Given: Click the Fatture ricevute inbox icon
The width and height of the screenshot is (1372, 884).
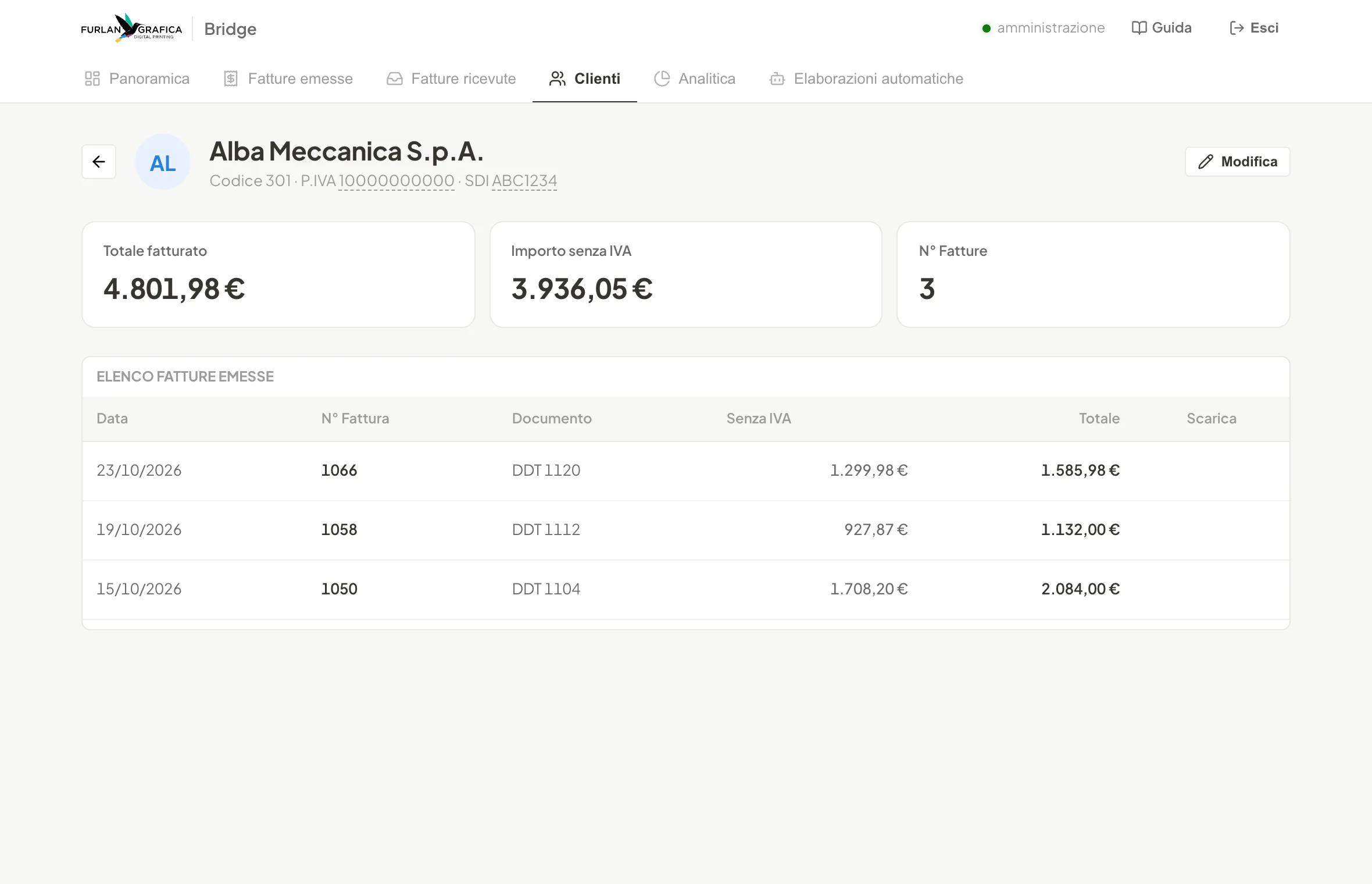Looking at the screenshot, I should [395, 79].
